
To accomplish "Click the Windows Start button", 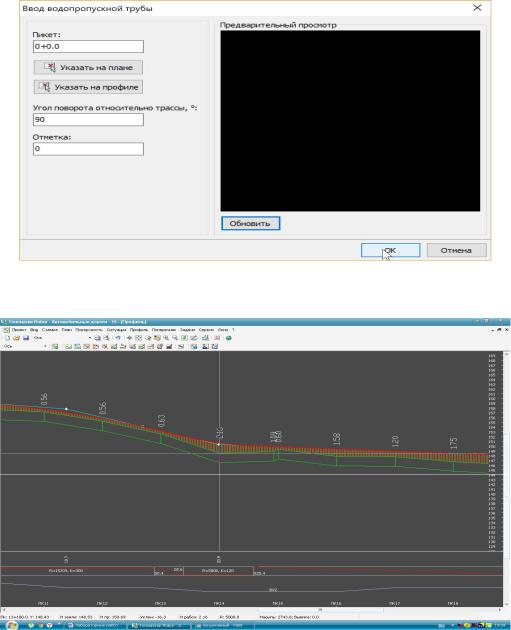I will (x=11, y=626).
